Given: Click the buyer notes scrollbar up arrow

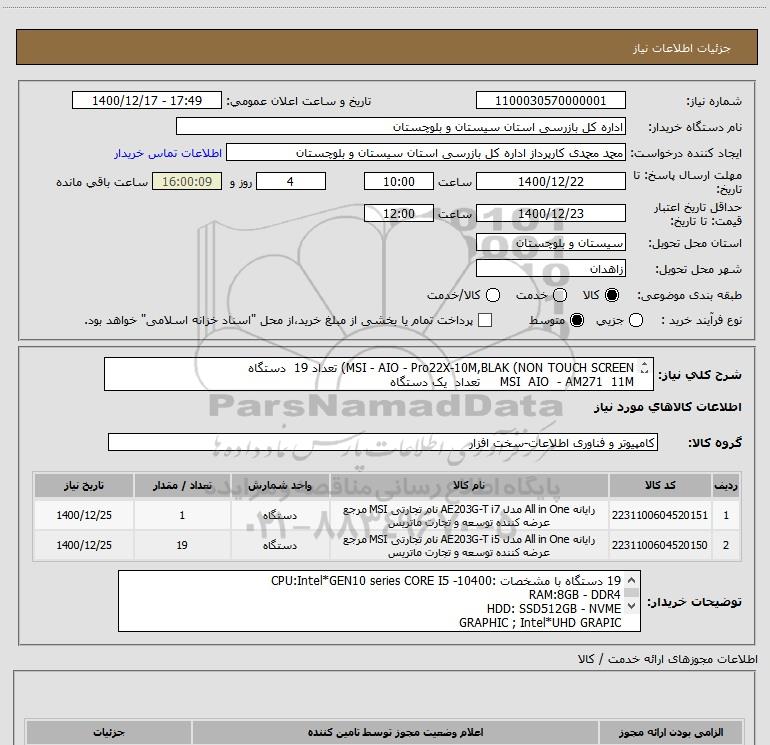Looking at the screenshot, I should (x=632, y=579).
